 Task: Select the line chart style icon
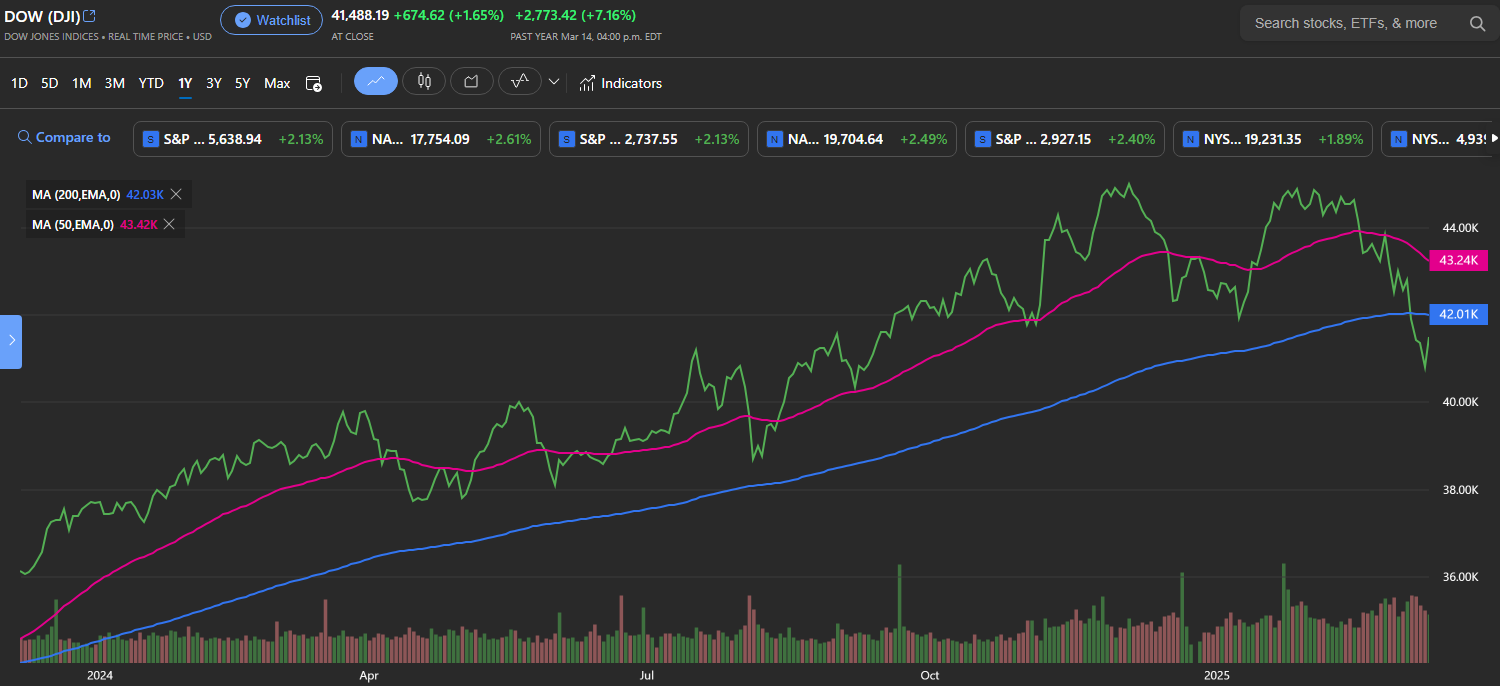(x=375, y=81)
